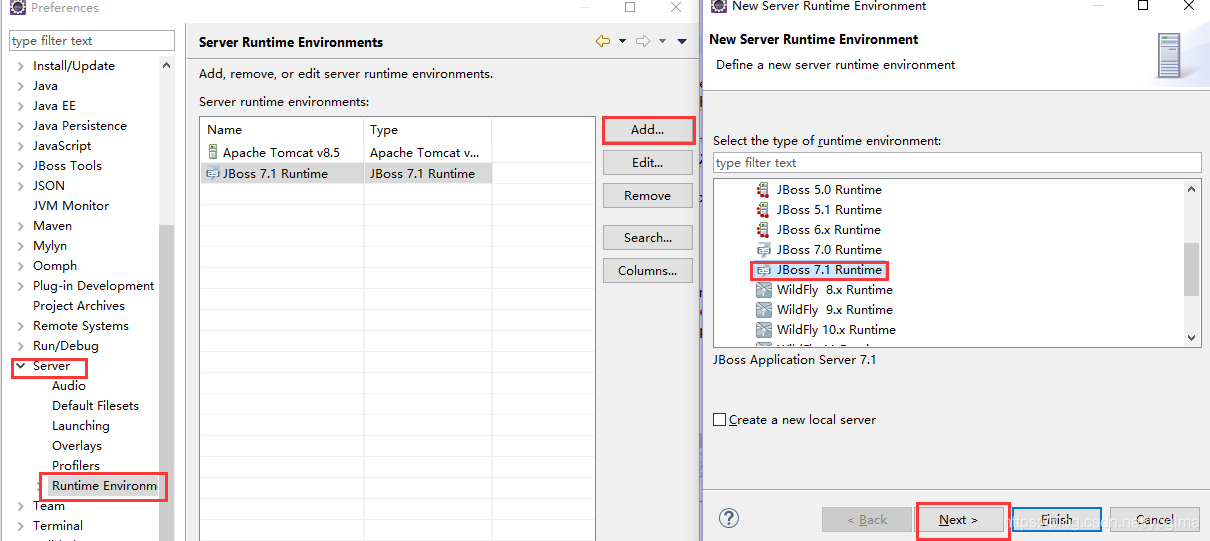Viewport: 1210px width, 541px height.
Task: Click the Search... button
Action: coord(648,237)
